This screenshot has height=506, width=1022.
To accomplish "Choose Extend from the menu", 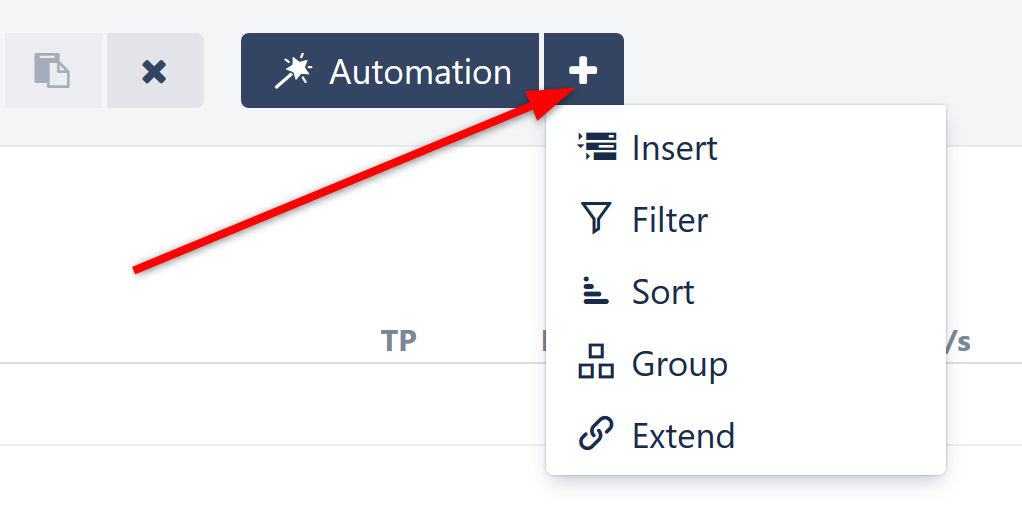I will (x=683, y=436).
